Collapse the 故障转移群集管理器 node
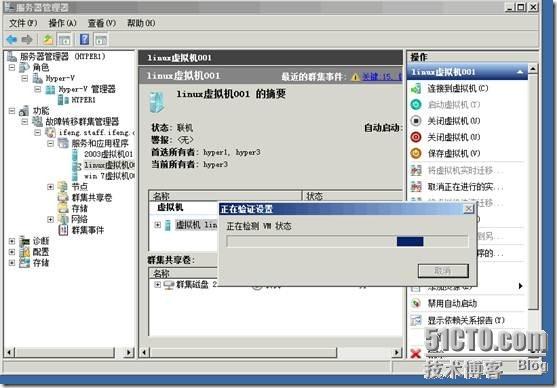Image resolution: width=557 pixels, height=388 pixels. pyautogui.click(x=25, y=122)
